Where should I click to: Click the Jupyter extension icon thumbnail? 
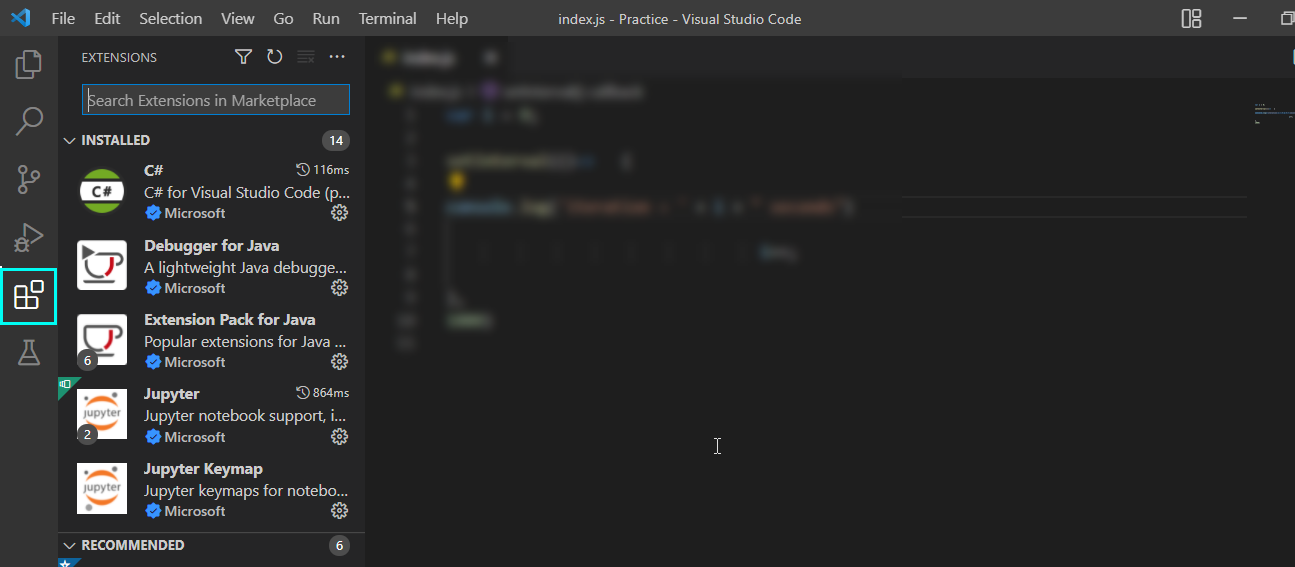coord(102,414)
